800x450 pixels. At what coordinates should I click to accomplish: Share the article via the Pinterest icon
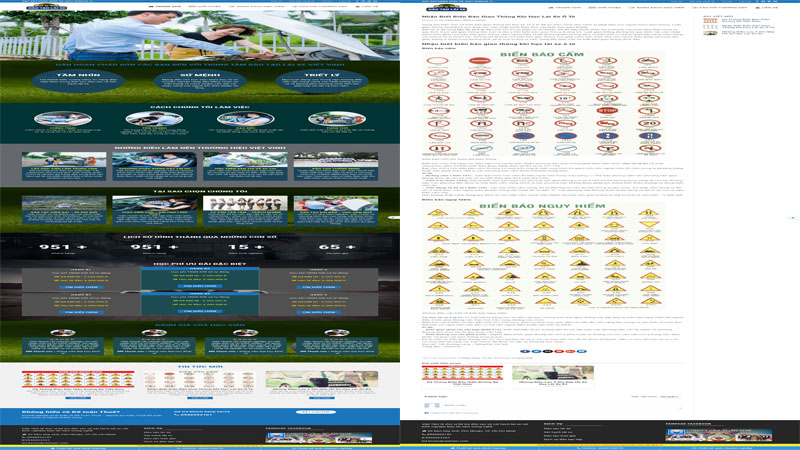click(558, 352)
